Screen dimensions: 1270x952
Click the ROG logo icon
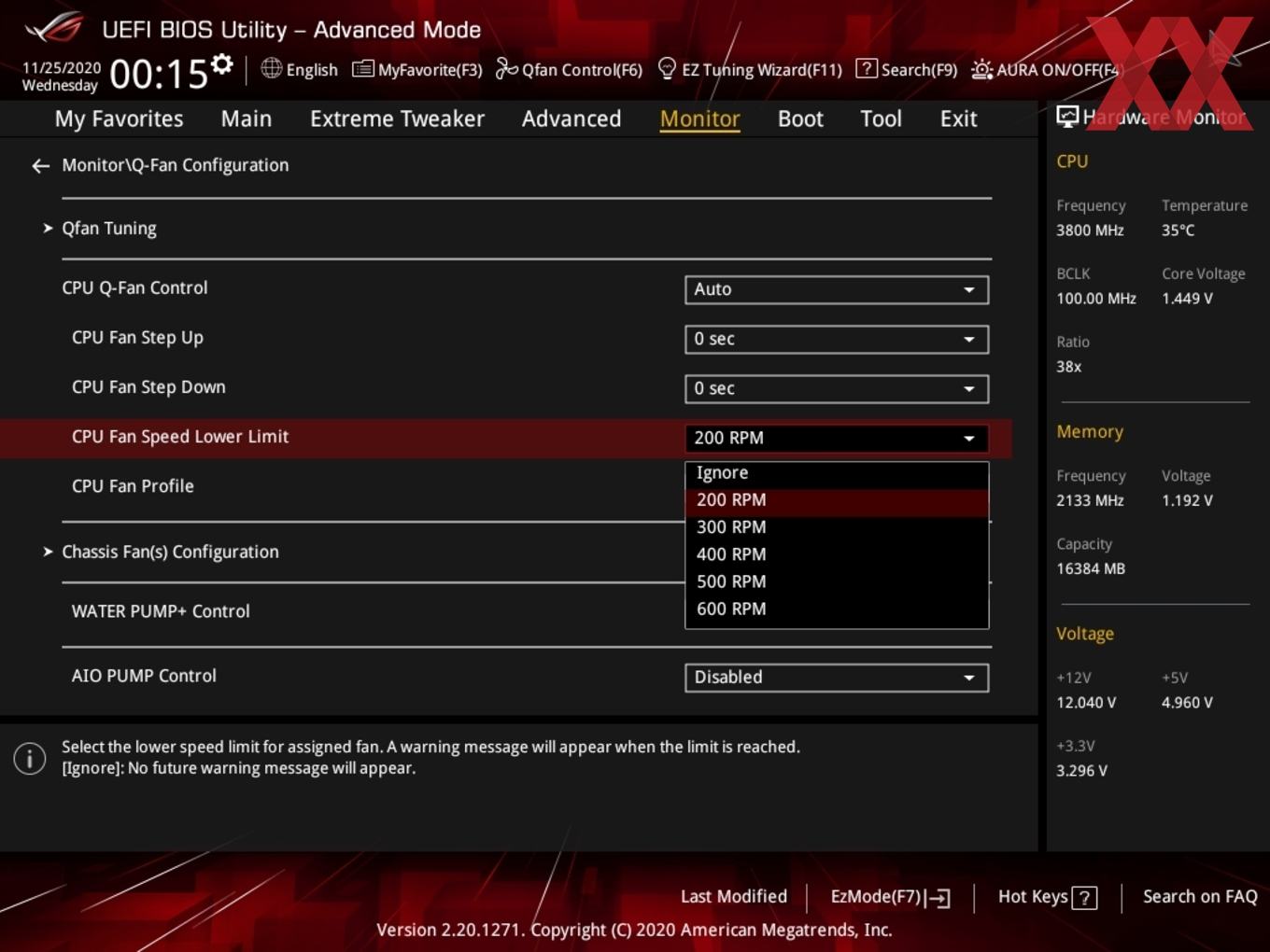[54, 28]
